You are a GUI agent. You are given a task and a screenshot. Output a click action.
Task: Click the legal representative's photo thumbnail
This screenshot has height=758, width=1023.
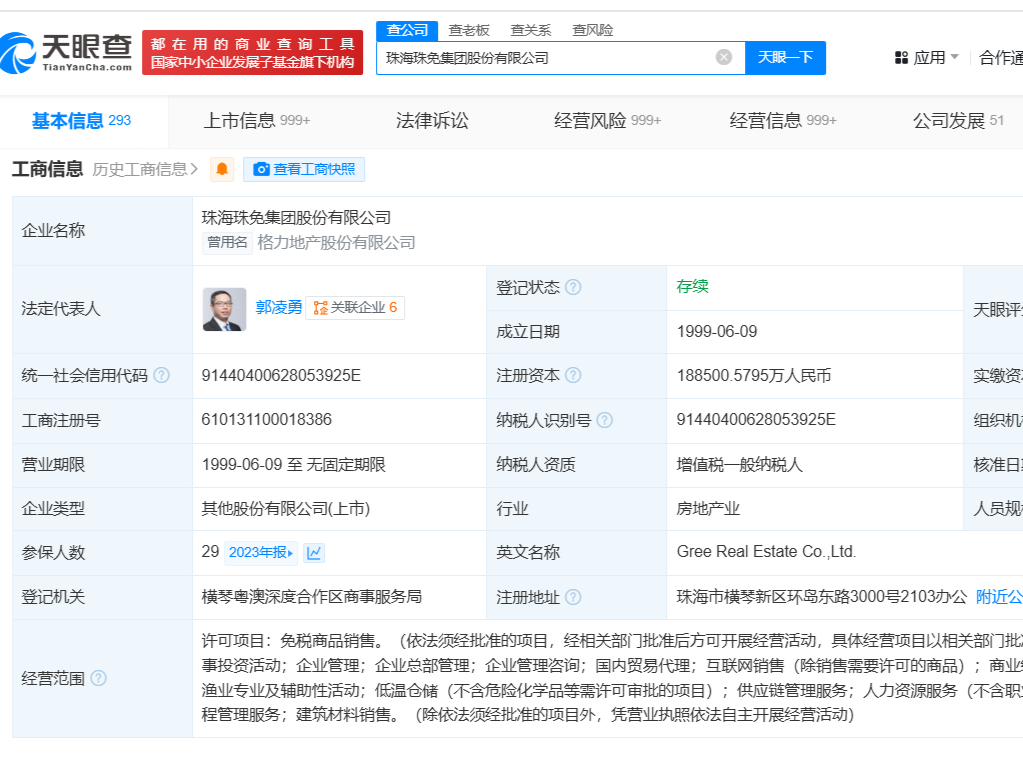[x=224, y=309]
